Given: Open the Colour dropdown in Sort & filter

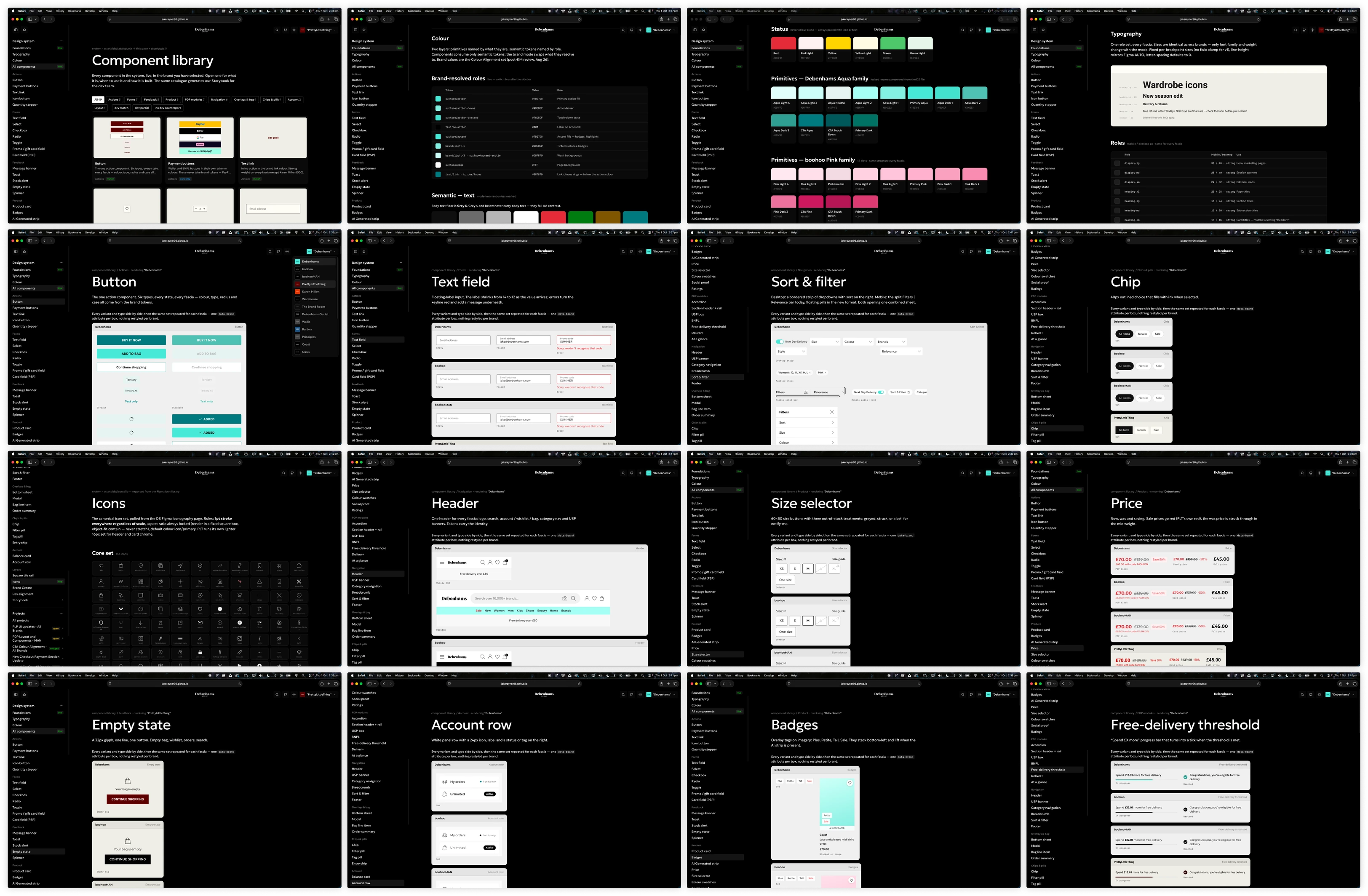Looking at the screenshot, I should point(858,341).
